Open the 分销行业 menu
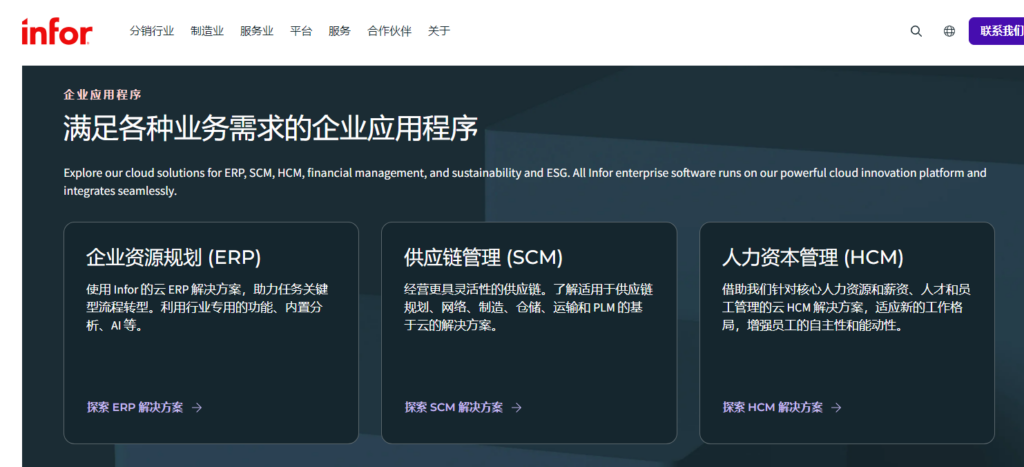 [x=152, y=31]
